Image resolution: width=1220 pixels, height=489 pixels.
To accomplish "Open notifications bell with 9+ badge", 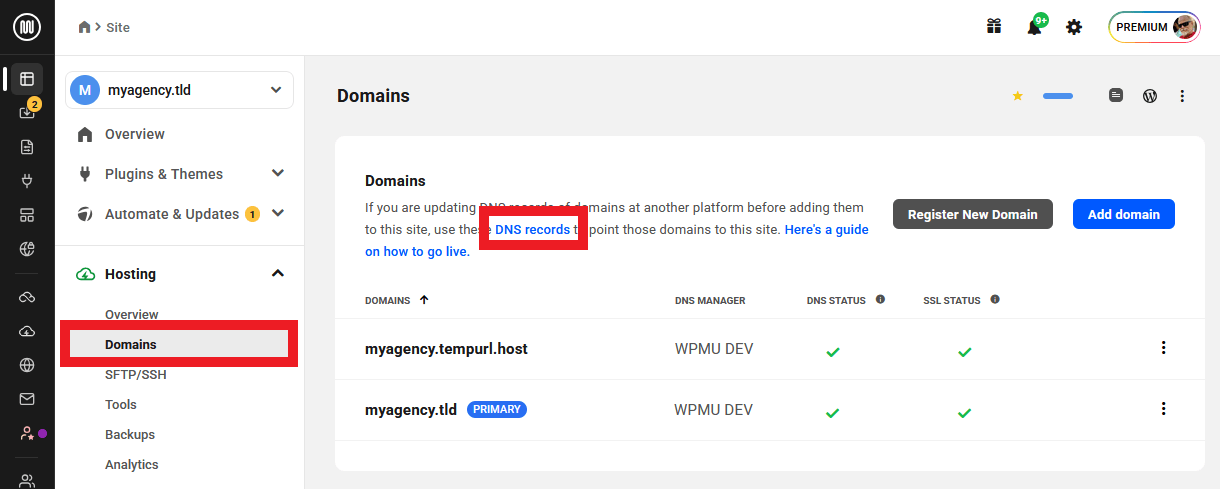I will point(1036,25).
